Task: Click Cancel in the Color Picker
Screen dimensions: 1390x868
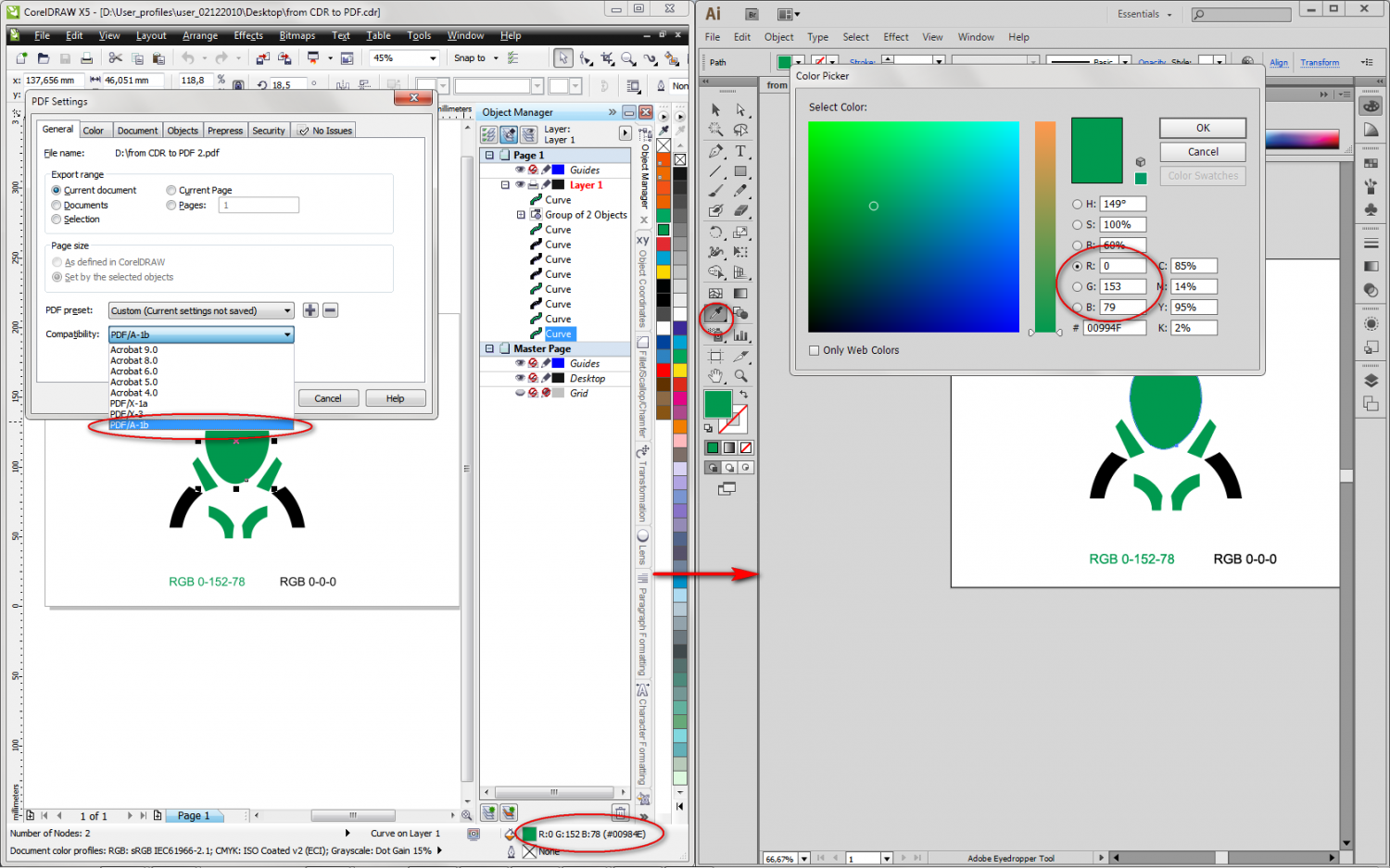Action: pyautogui.click(x=1202, y=152)
